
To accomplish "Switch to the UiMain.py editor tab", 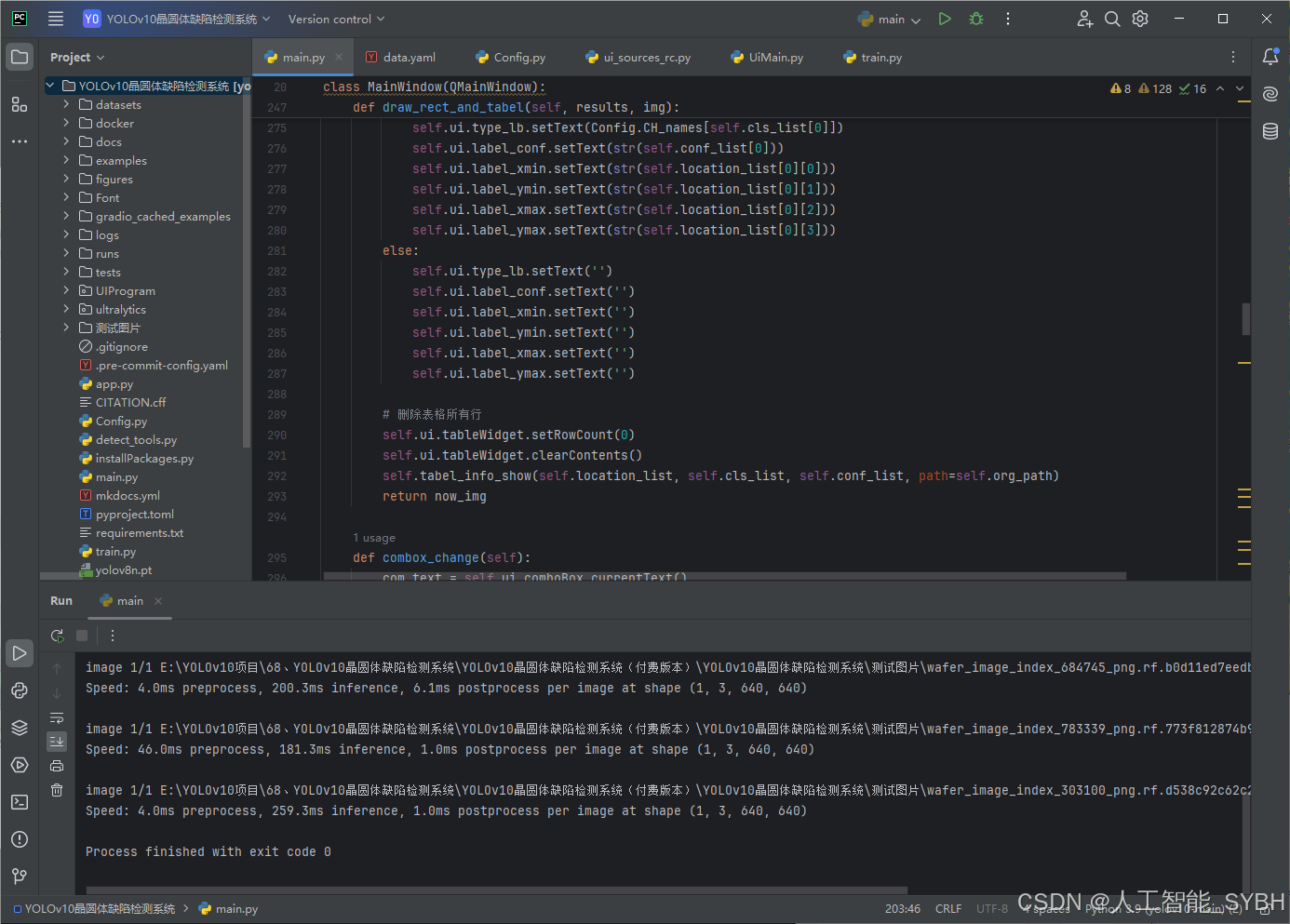I will tap(768, 57).
